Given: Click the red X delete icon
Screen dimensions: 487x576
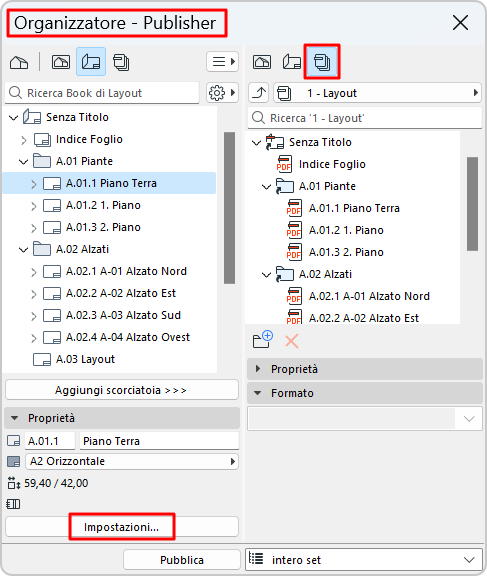Looking at the screenshot, I should pos(292,341).
